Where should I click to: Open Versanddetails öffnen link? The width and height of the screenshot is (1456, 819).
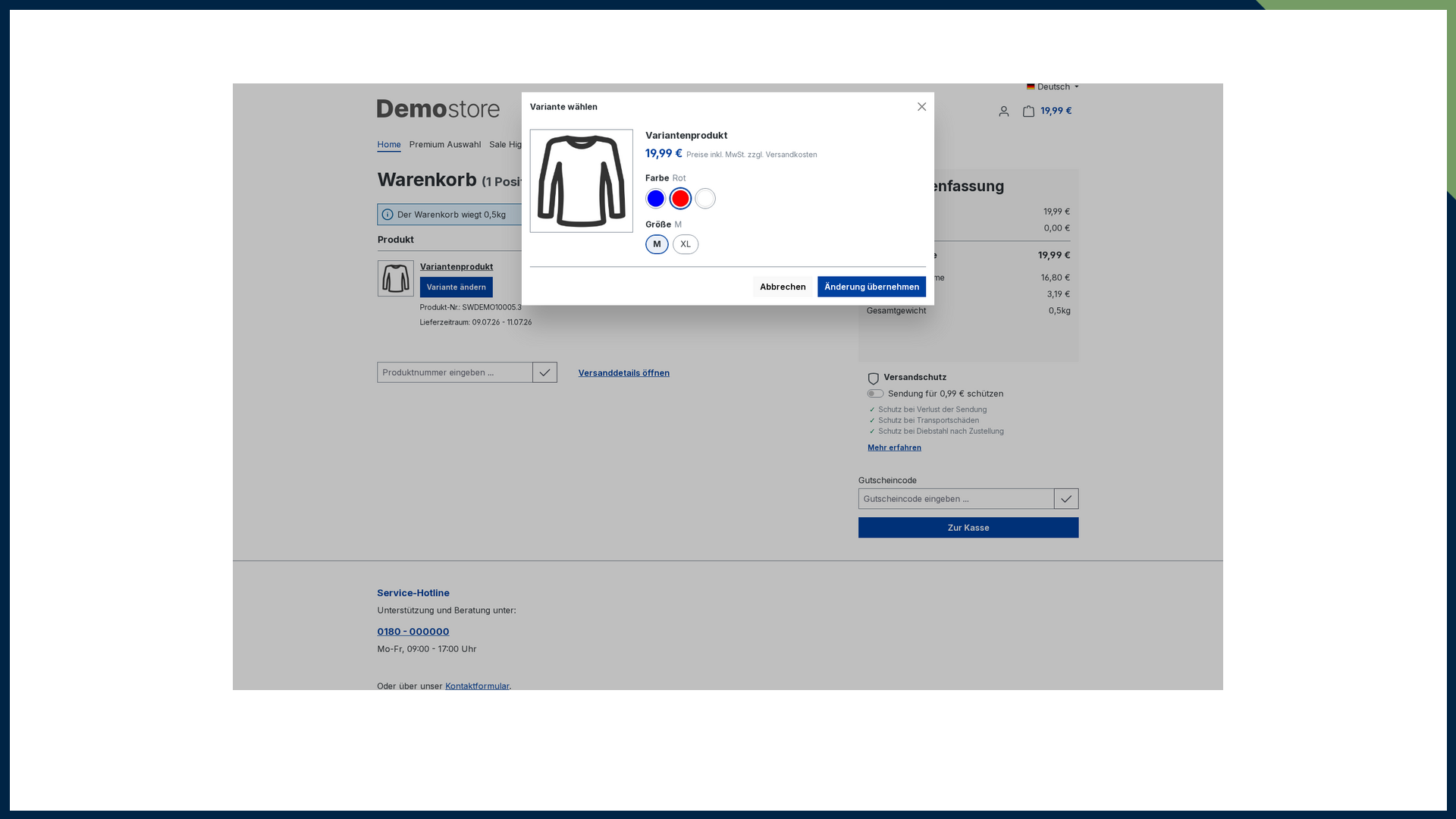coord(623,373)
